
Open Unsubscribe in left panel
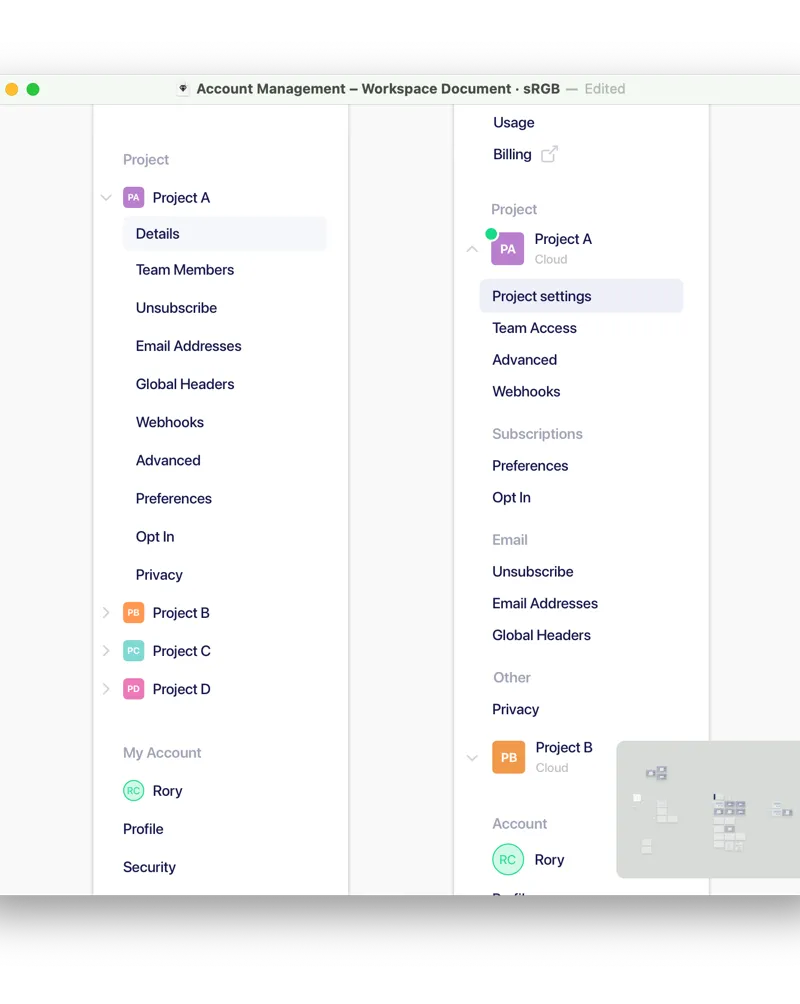(176, 308)
